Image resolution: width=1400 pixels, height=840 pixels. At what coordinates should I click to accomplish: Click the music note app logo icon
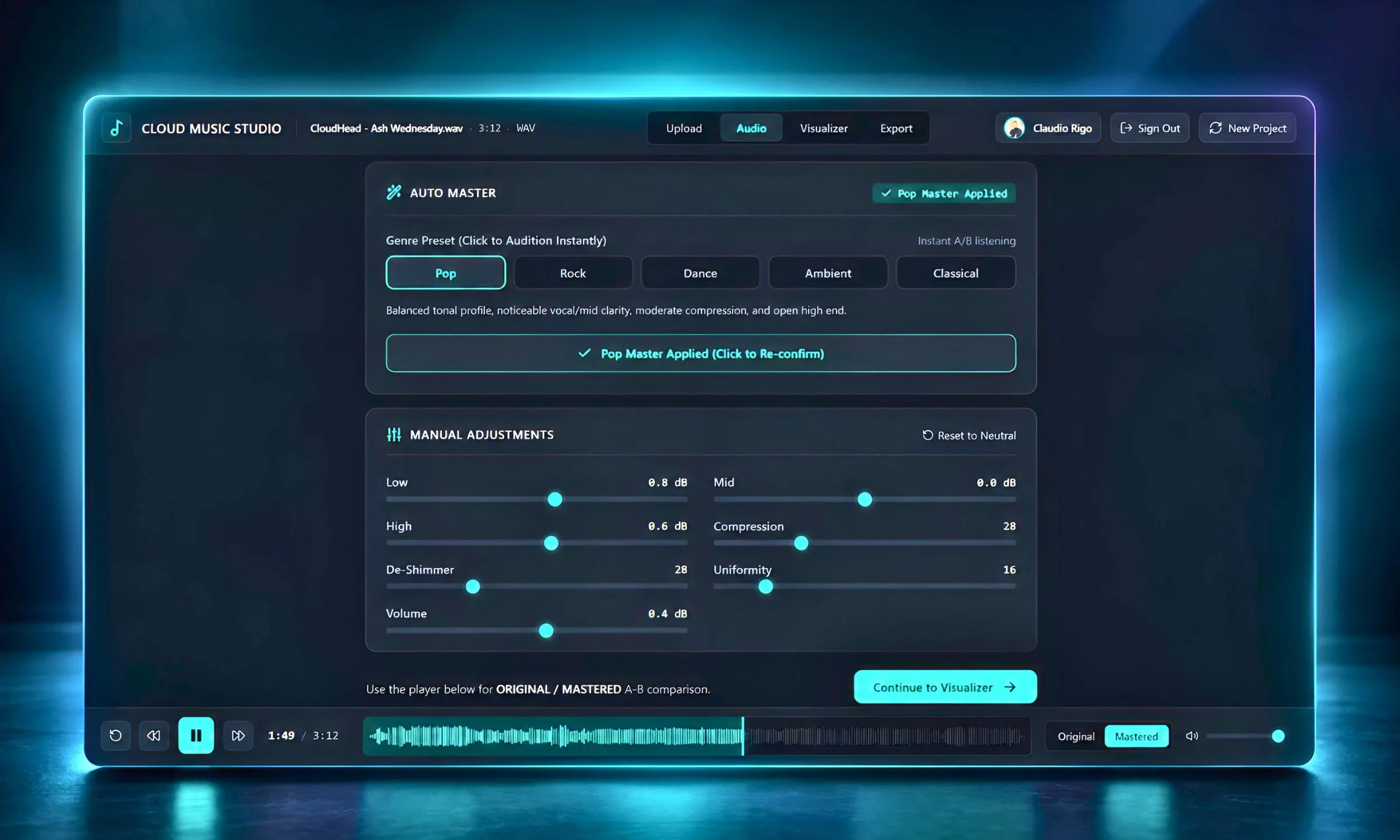pyautogui.click(x=116, y=128)
